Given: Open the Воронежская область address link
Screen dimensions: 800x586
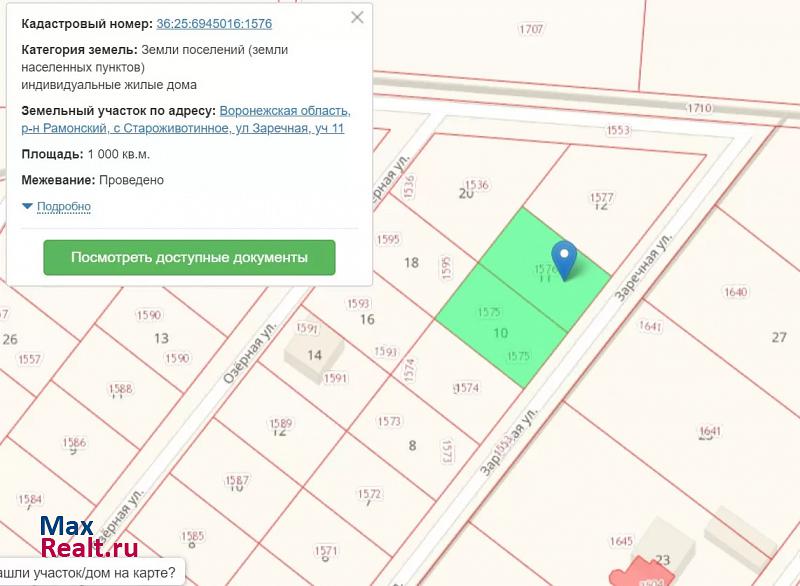Looking at the screenshot, I should point(284,111).
